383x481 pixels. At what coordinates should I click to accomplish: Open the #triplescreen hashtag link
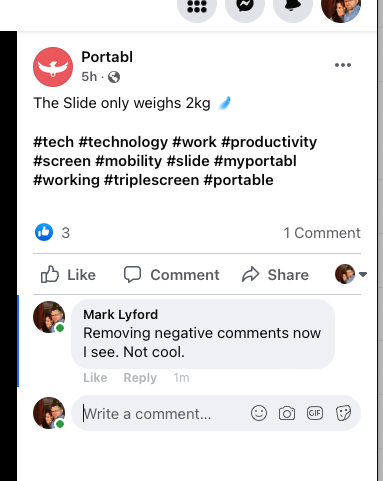[152, 180]
